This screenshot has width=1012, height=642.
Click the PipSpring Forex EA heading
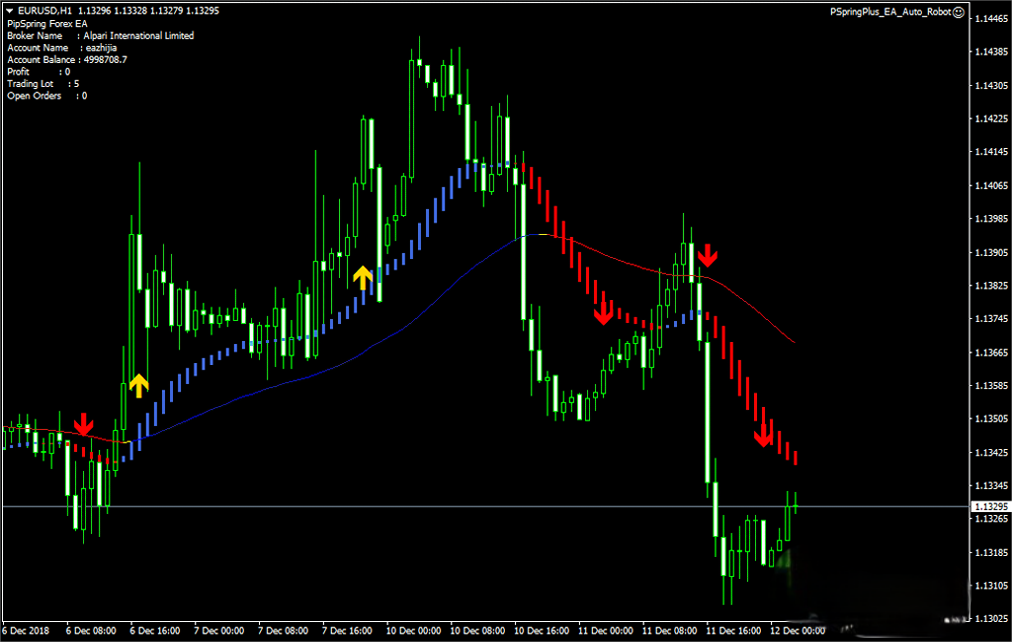coord(47,24)
